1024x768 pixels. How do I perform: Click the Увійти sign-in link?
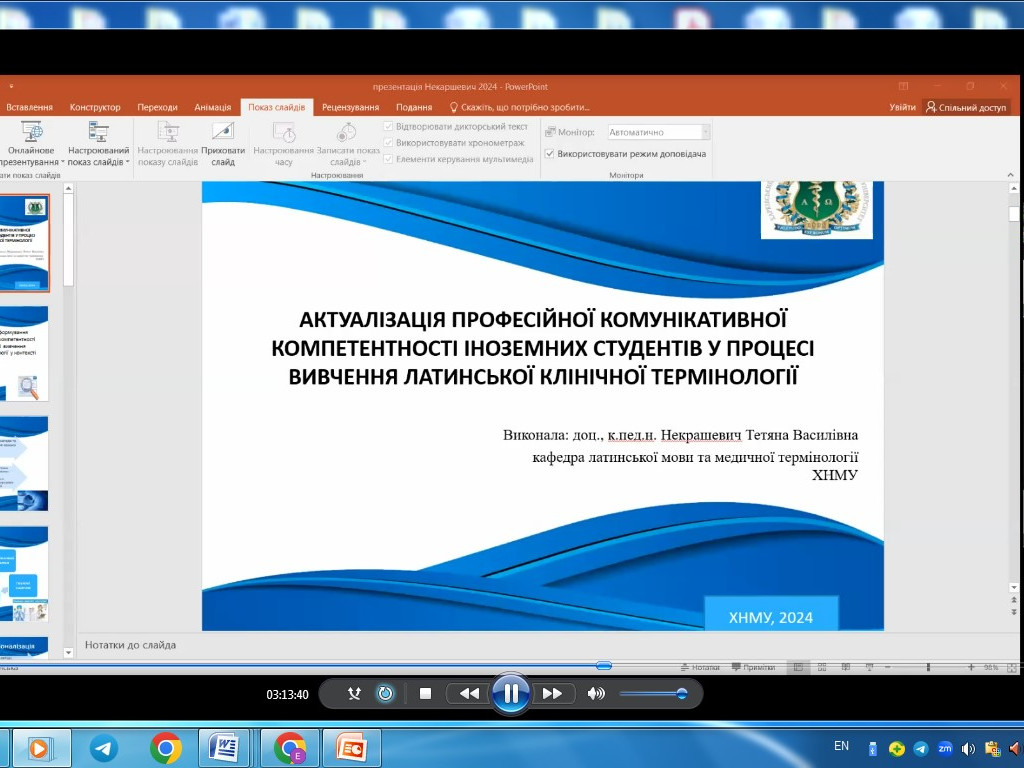tap(902, 107)
